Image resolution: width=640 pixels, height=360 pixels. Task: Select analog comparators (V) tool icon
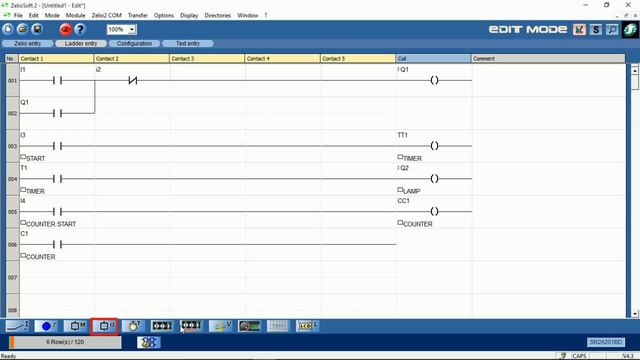220,326
